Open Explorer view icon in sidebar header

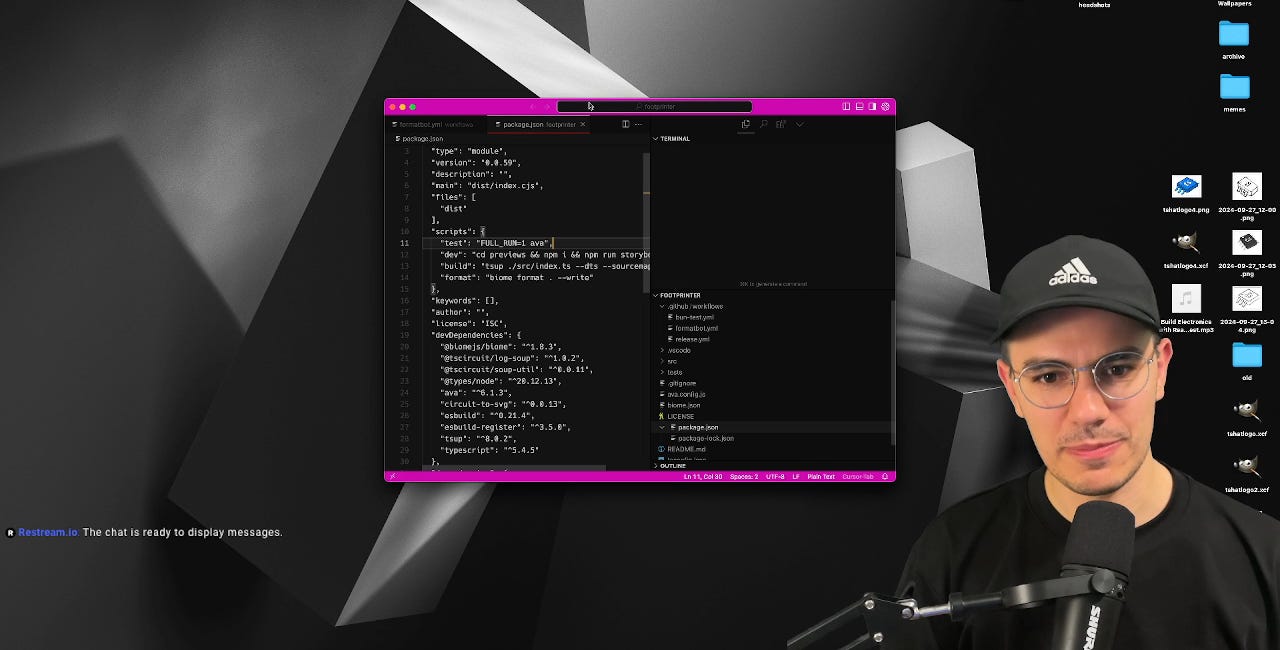click(745, 124)
